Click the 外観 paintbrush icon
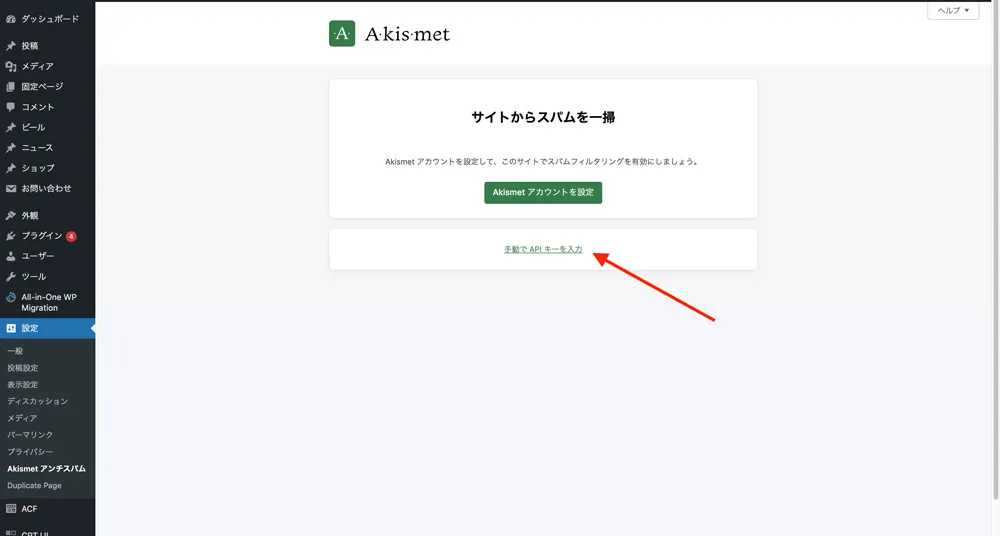The width and height of the screenshot is (1000, 536). (x=11, y=216)
